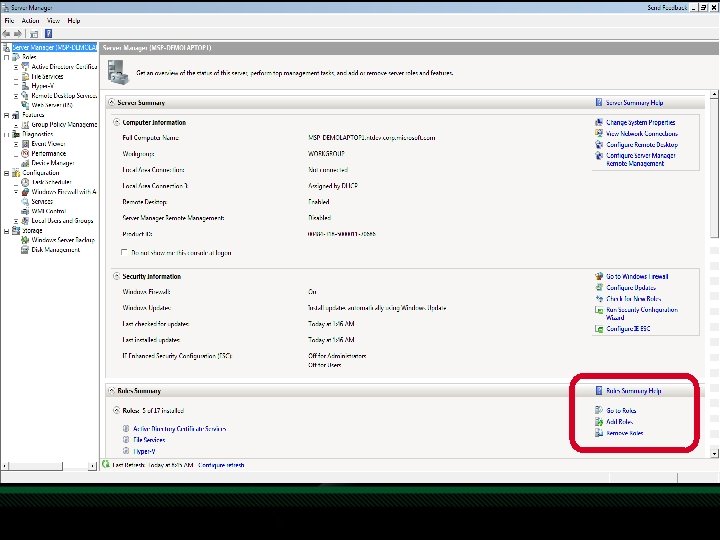Open Task Scheduler from the tree
The width and height of the screenshot is (720, 540).
click(x=51, y=182)
